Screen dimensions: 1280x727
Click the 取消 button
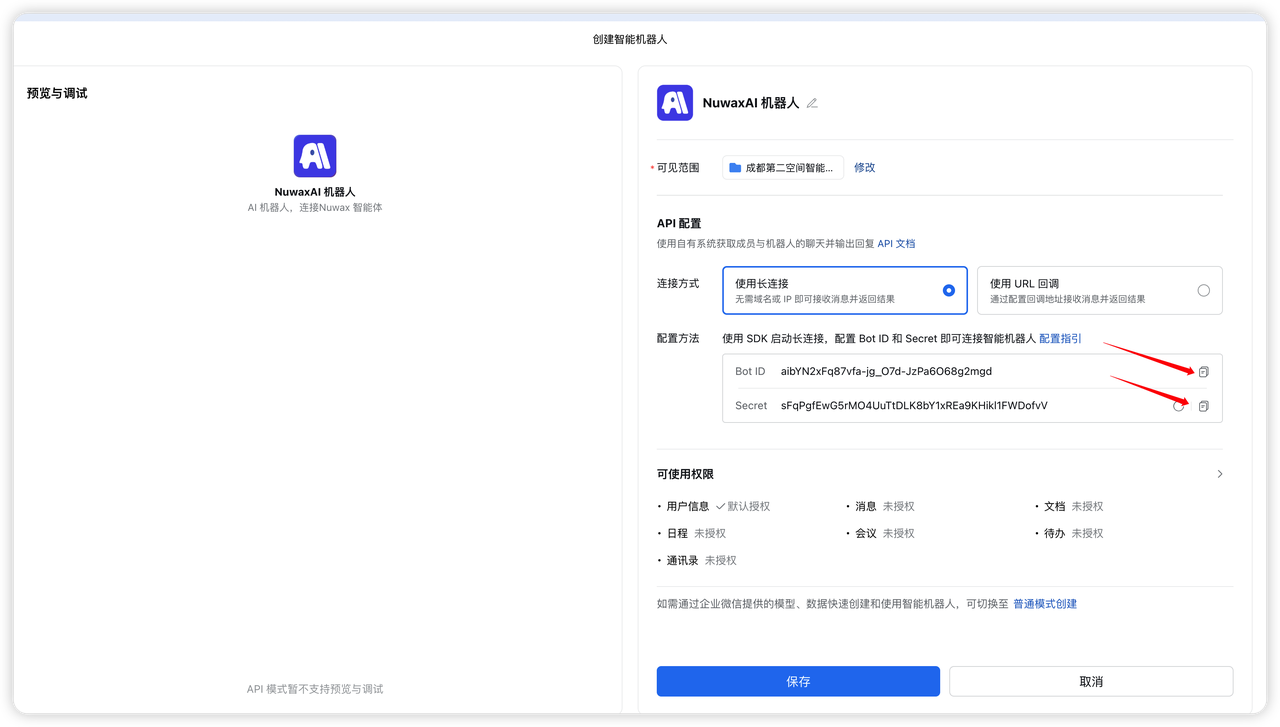click(1091, 681)
